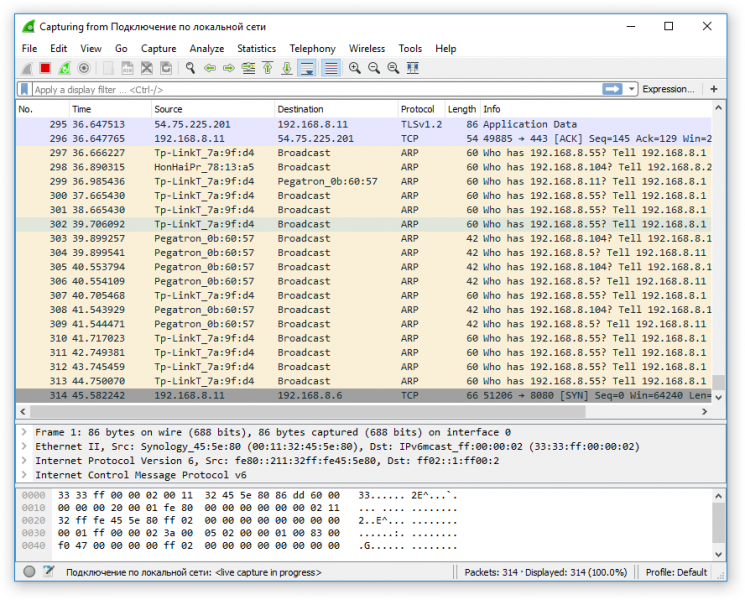Sort by the Protocol column header

point(421,109)
